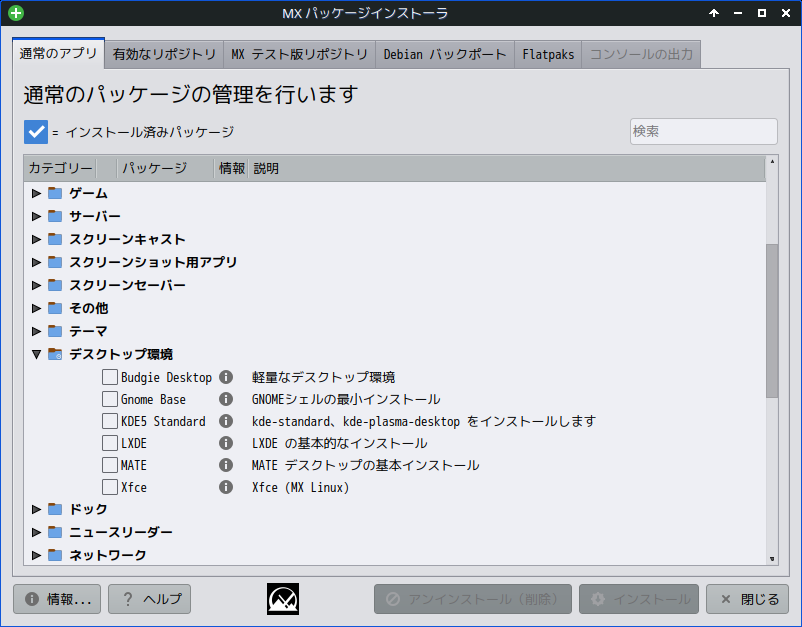
Task: Select the KDE5 Standard package name
Action: click(x=163, y=421)
